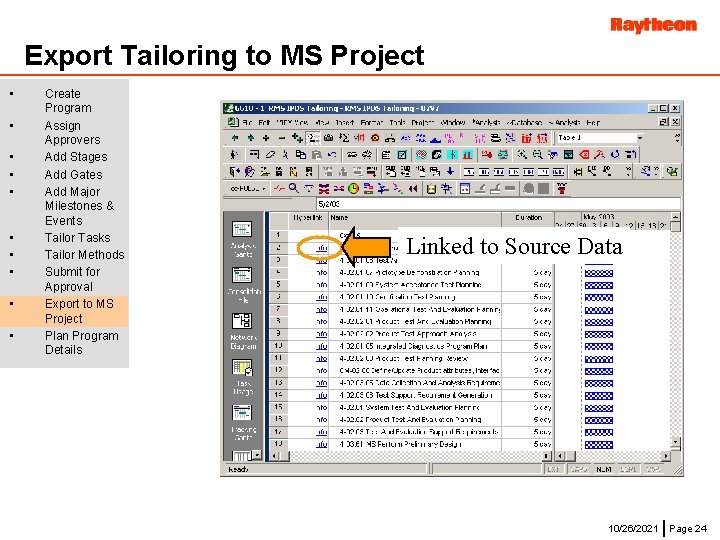The width and height of the screenshot is (720, 540).
Task: Click the magnifying glass icon in bottom toolbar
Action: tap(294, 188)
